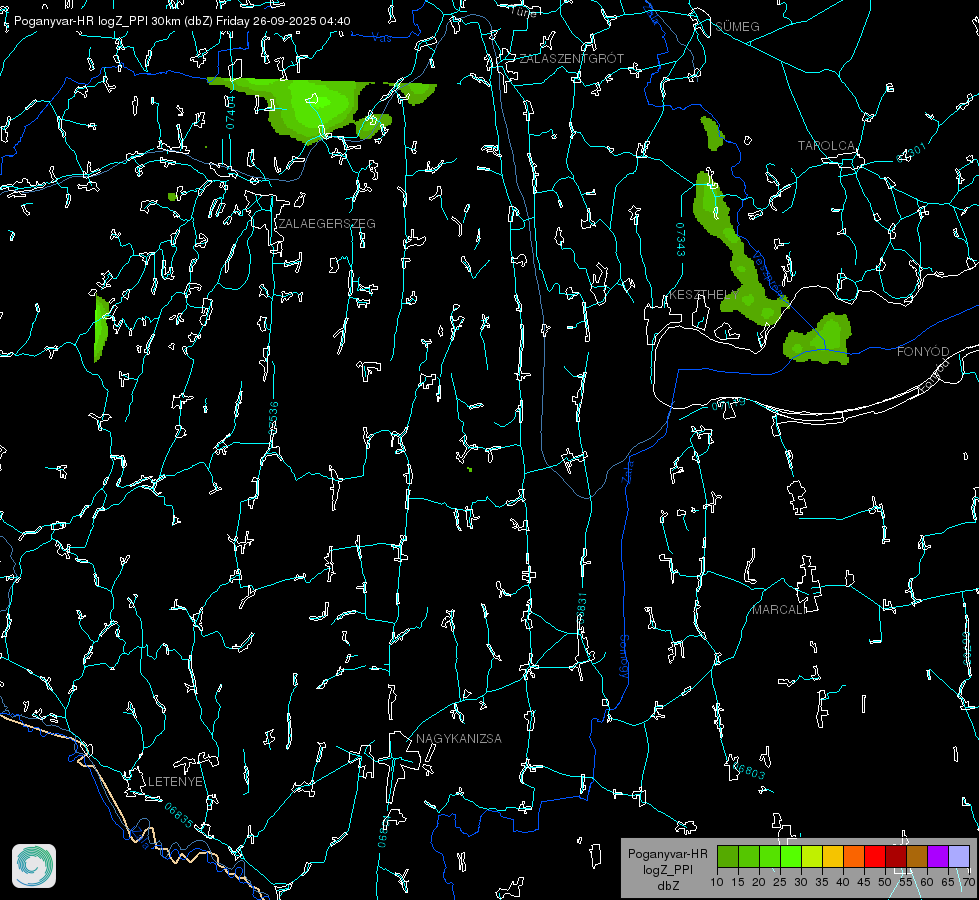The height and width of the screenshot is (900, 979).
Task: Click the '40' tick value on legend scale
Action: [843, 883]
